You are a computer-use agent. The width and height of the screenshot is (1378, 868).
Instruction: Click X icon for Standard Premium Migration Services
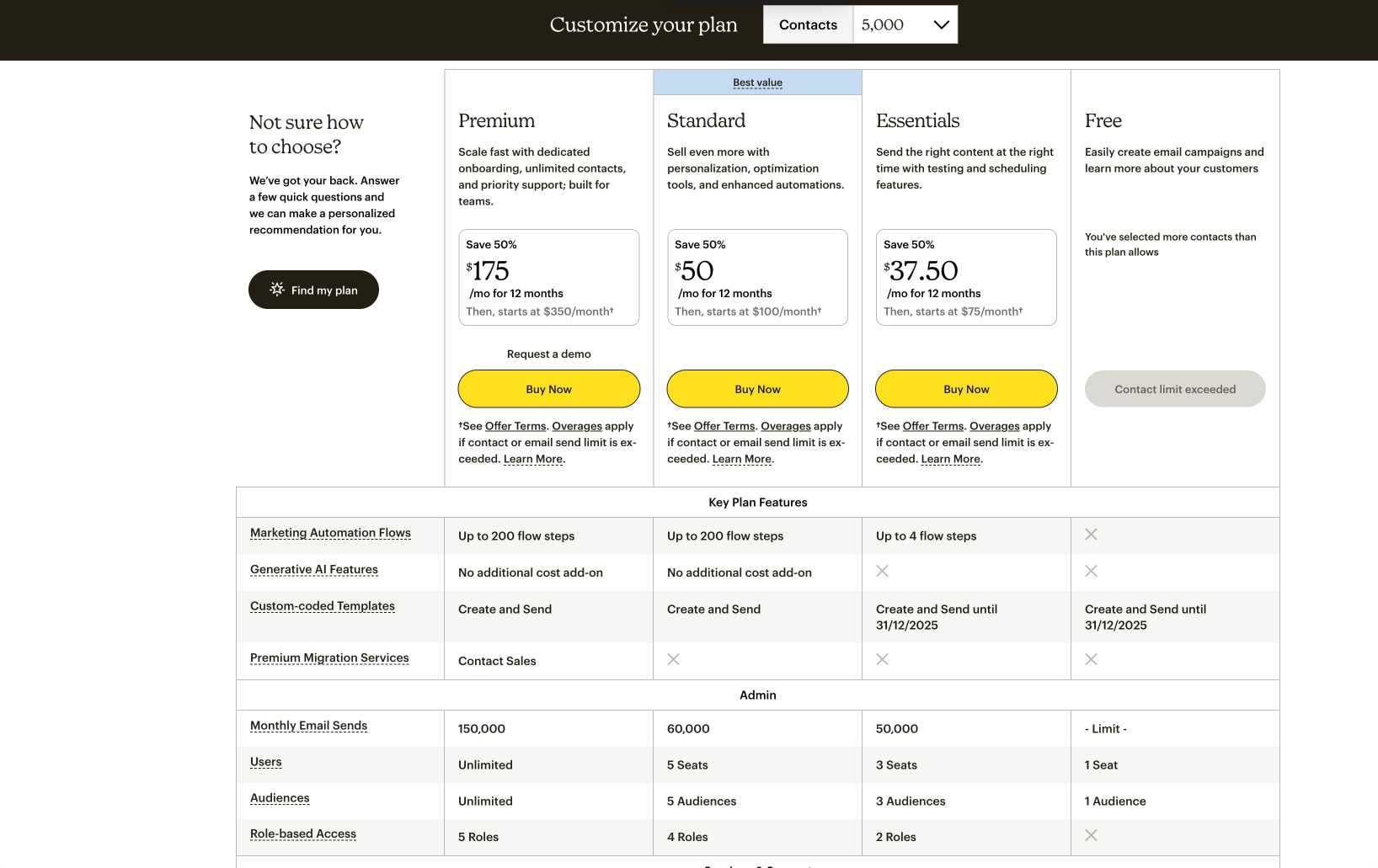(x=673, y=659)
